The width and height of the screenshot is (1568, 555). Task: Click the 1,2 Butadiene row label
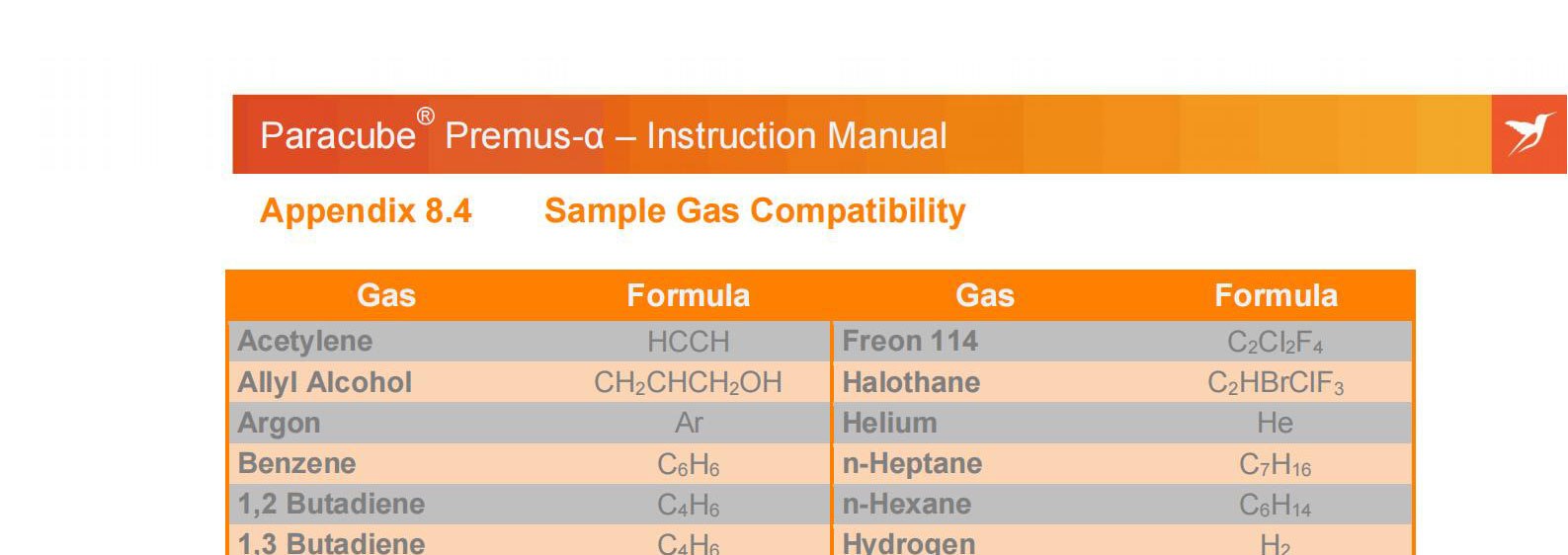click(x=331, y=504)
